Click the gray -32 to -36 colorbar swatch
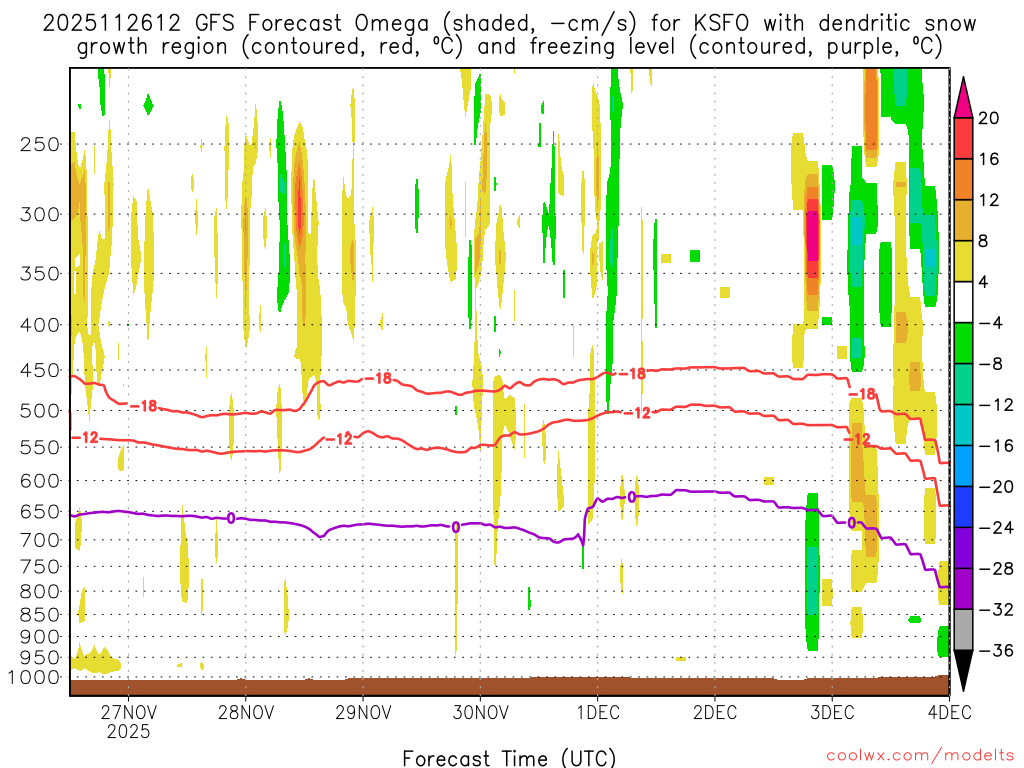The height and width of the screenshot is (768, 1024). [963, 630]
